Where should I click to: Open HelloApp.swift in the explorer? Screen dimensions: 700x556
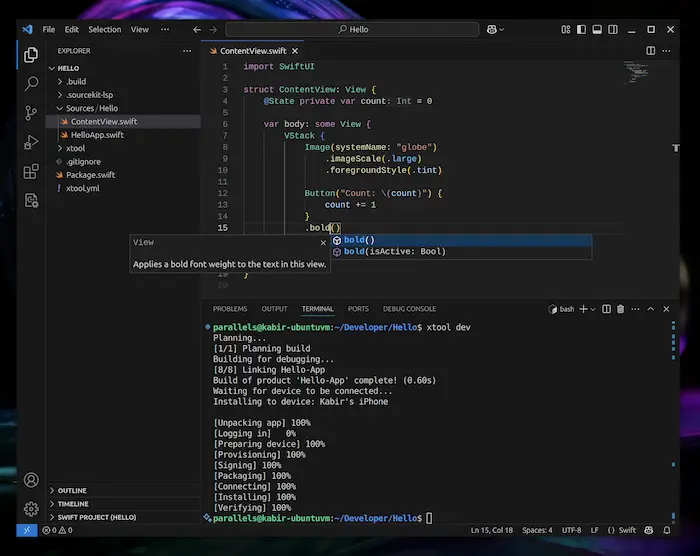97,134
